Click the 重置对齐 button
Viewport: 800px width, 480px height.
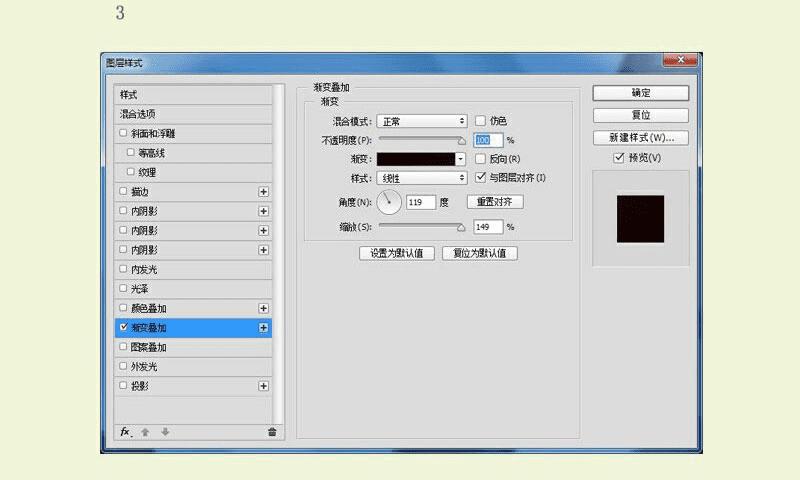click(495, 202)
